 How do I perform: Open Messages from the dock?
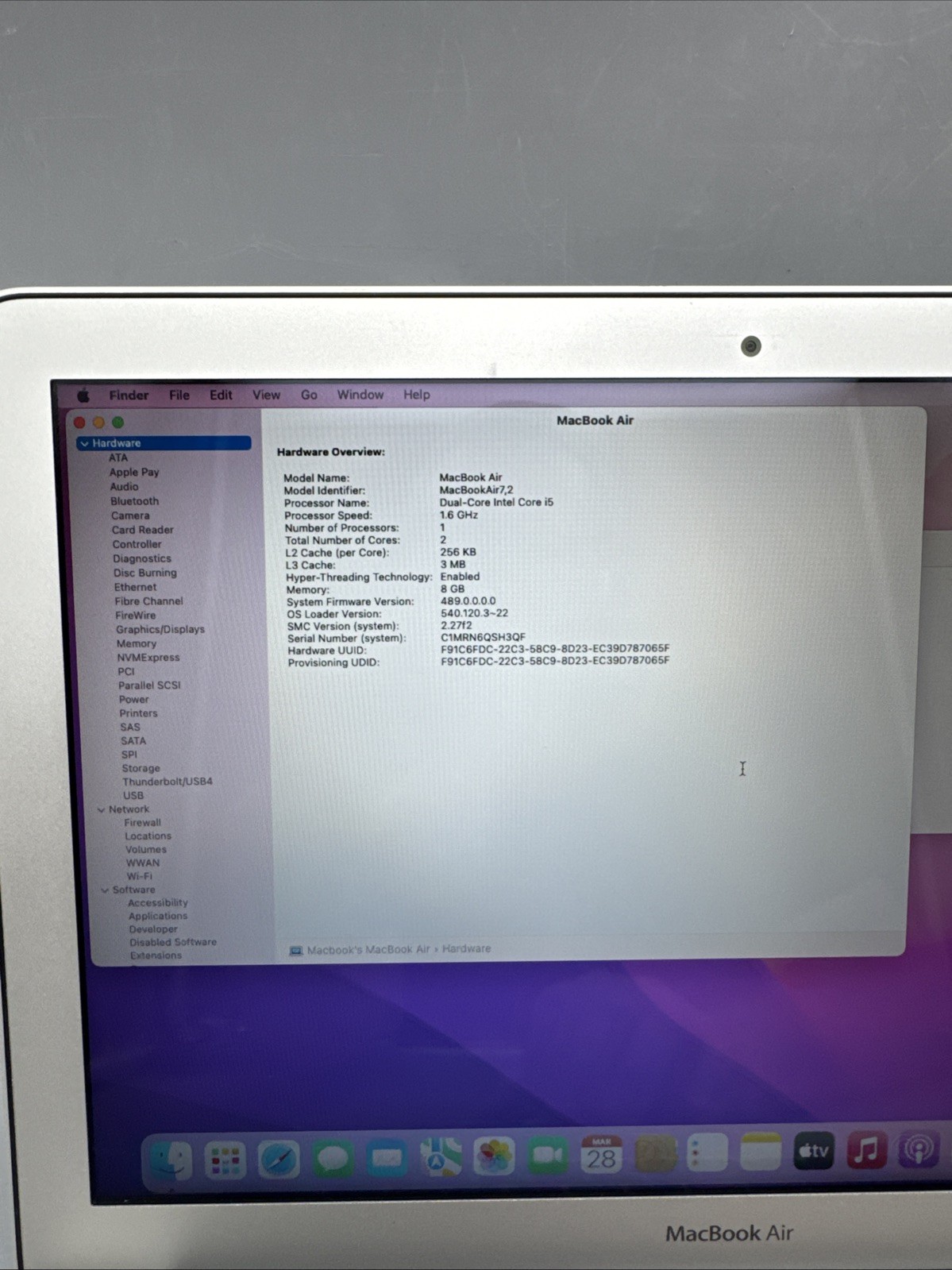pyautogui.click(x=333, y=1159)
